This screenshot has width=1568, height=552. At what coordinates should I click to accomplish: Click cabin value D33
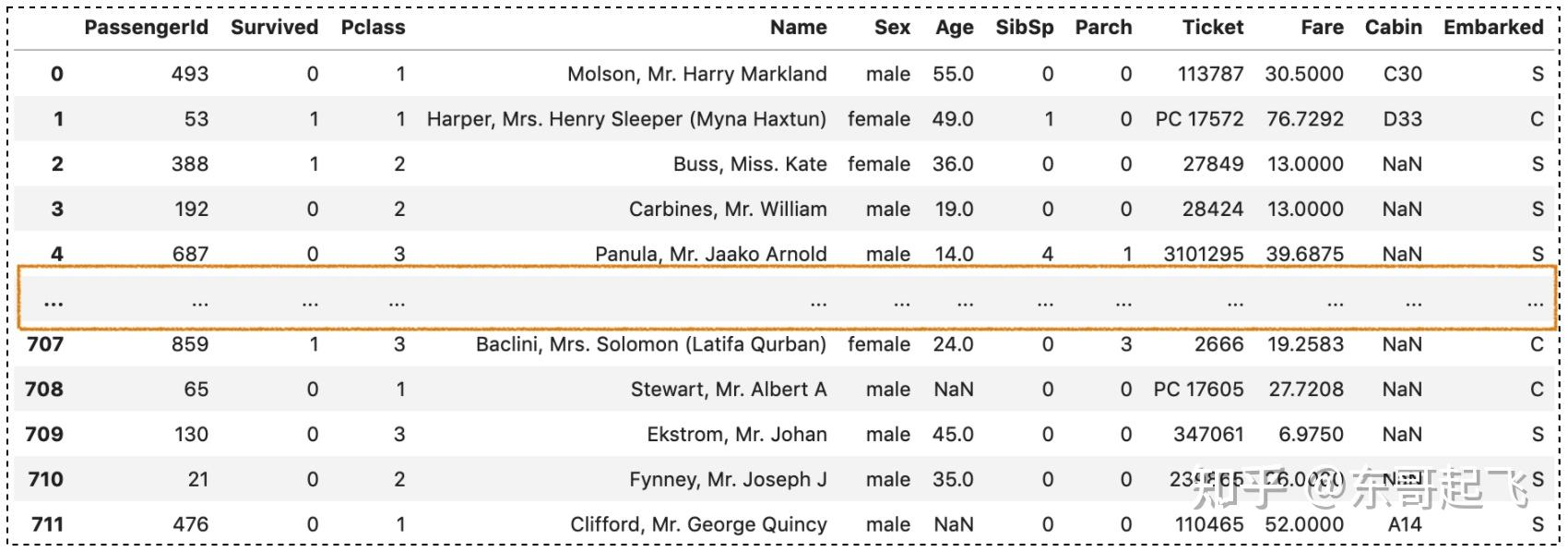1402,119
